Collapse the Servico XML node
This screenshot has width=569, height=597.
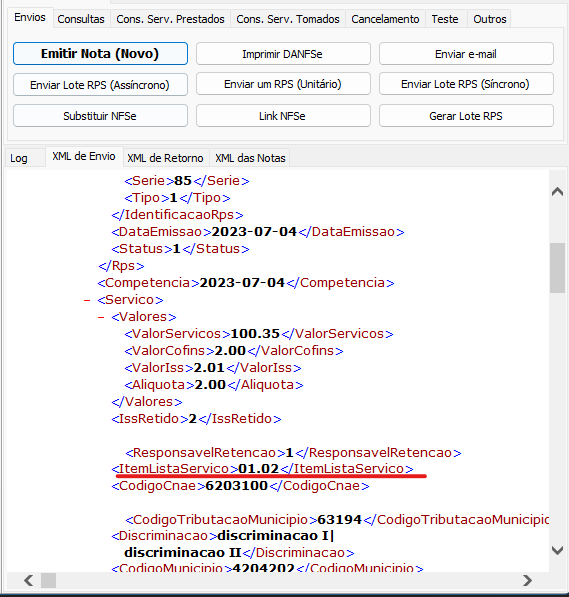pos(87,300)
